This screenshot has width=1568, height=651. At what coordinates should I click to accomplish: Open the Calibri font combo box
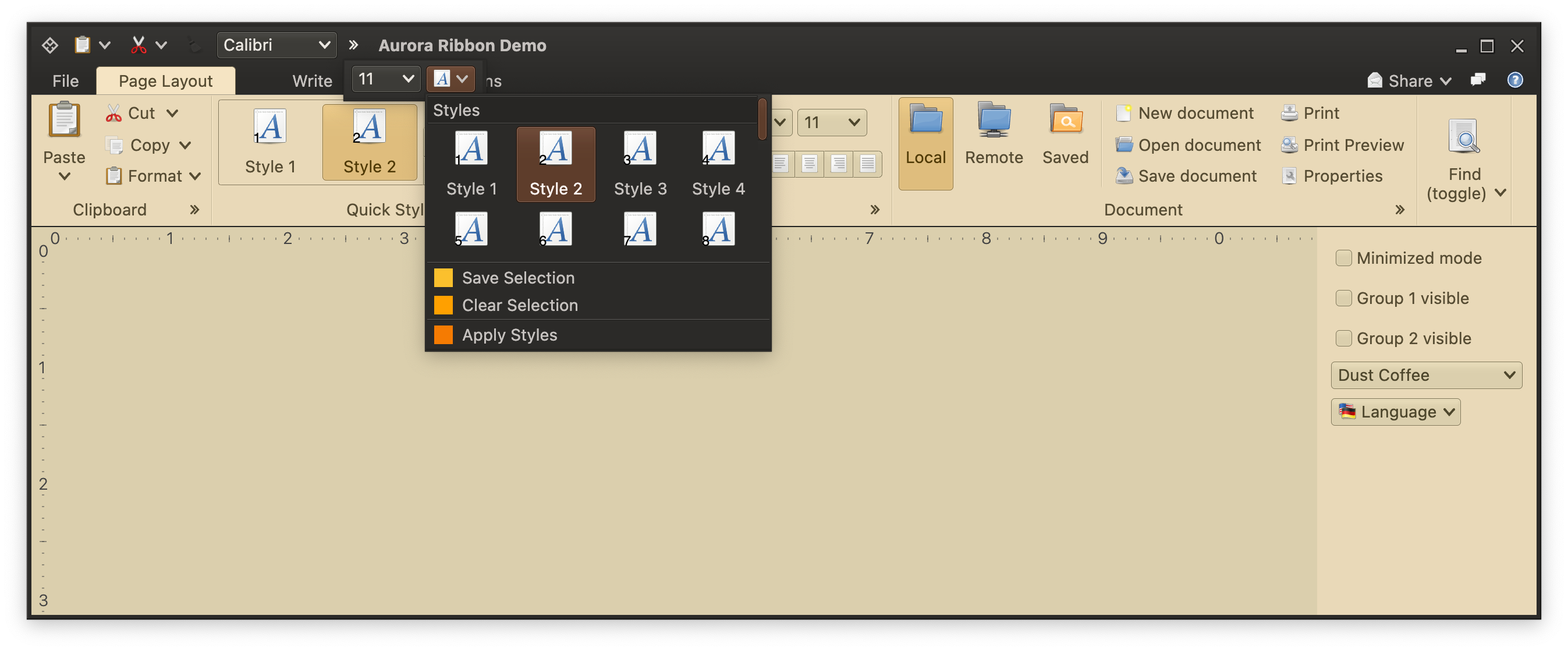point(276,45)
